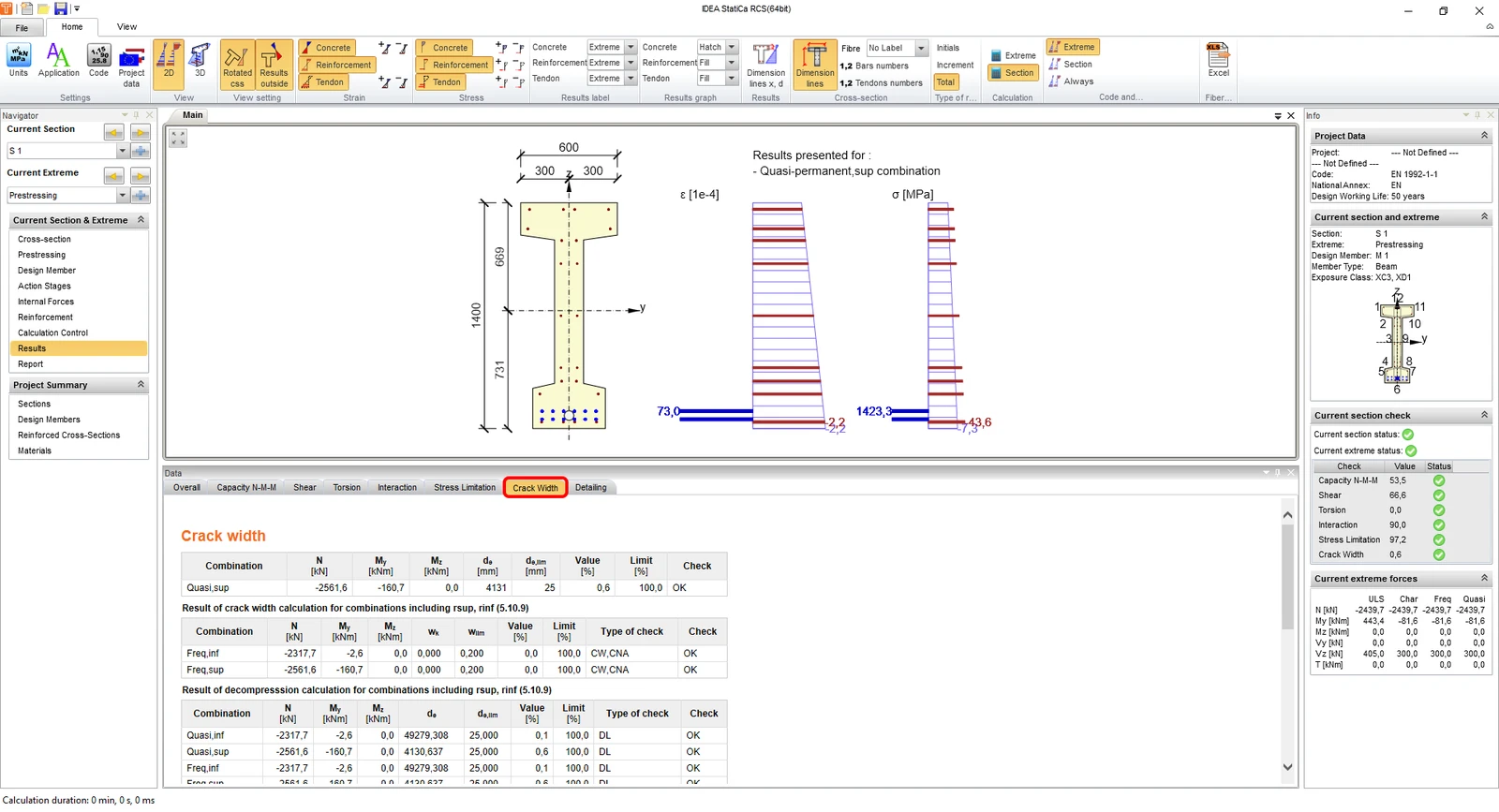Viewport: 1499px width, 812px height.
Task: Click Tendons numbers option
Action: pos(882,82)
